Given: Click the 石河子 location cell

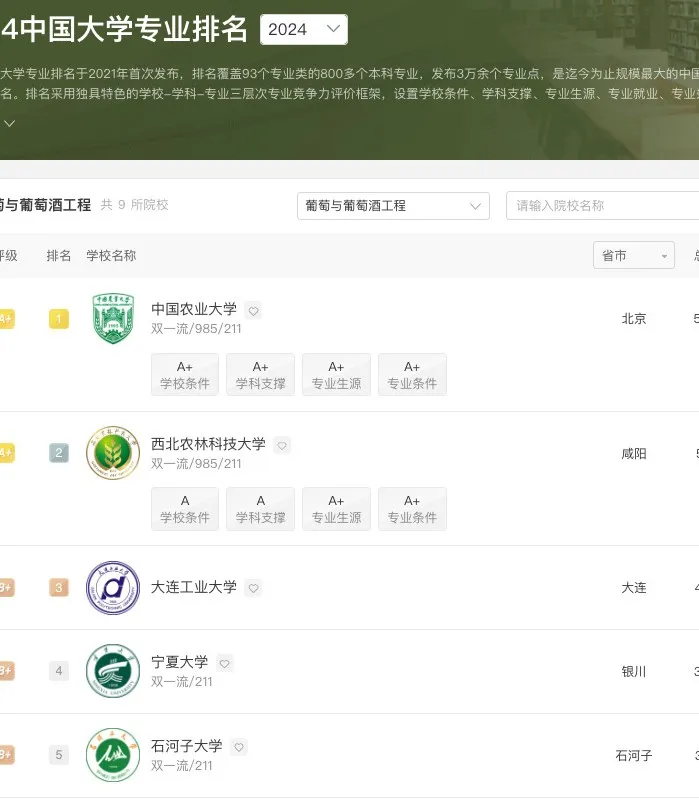Looking at the screenshot, I should (x=634, y=755).
